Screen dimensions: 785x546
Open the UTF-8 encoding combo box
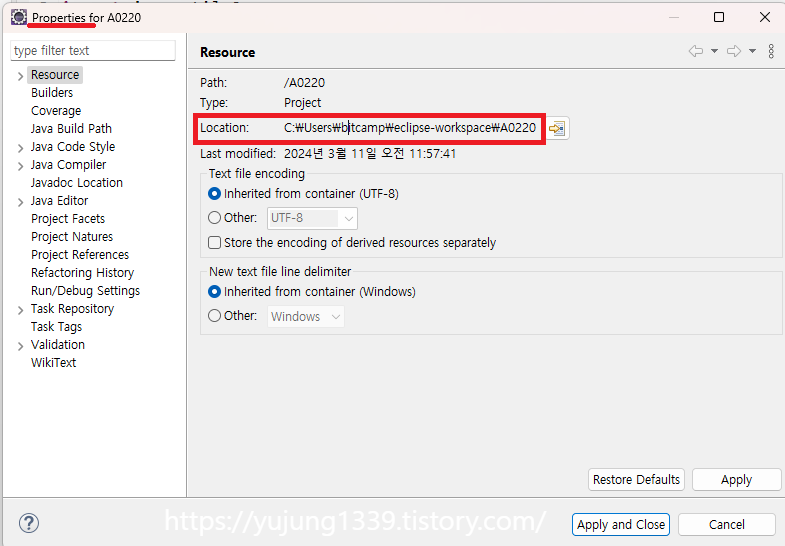[x=312, y=218]
